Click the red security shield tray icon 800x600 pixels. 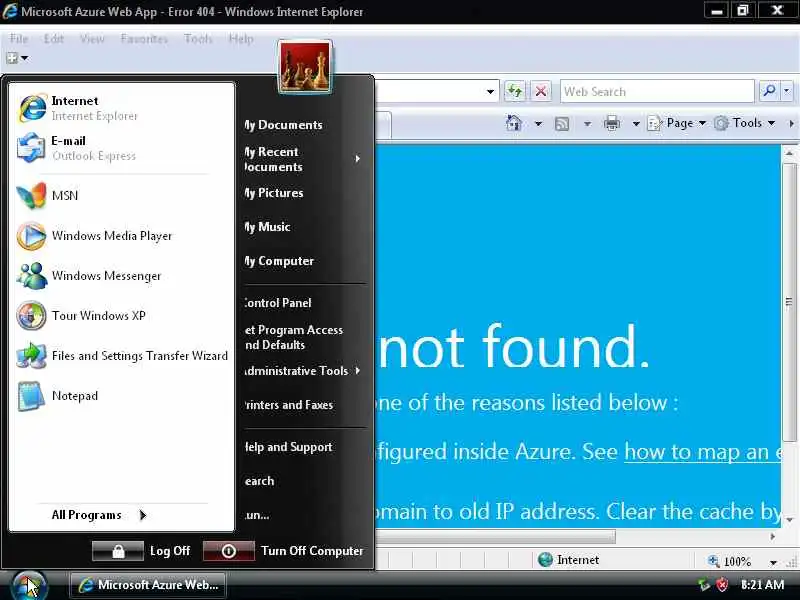(x=722, y=585)
